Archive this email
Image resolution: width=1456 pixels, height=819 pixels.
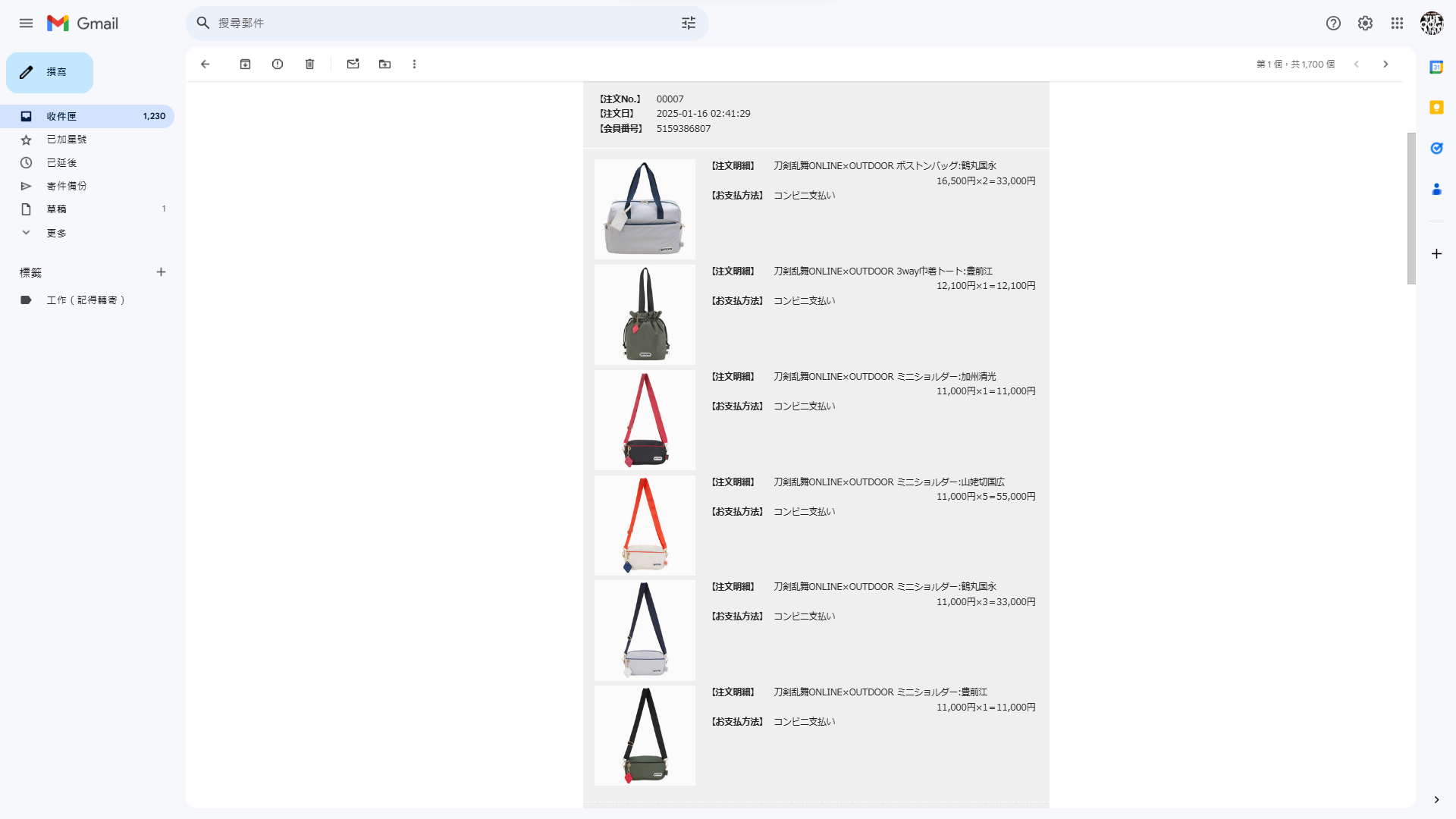pyautogui.click(x=245, y=64)
